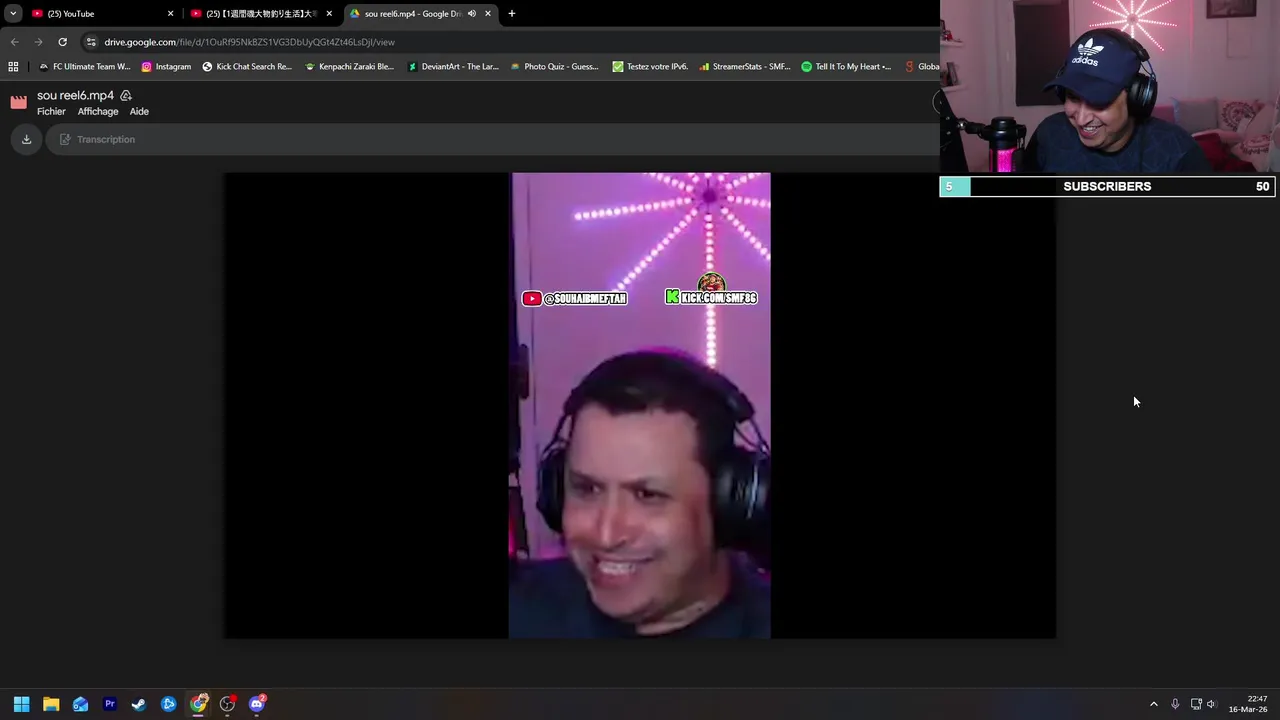Mute the Google Drive tab audio
The width and height of the screenshot is (1280, 720).
point(471,13)
